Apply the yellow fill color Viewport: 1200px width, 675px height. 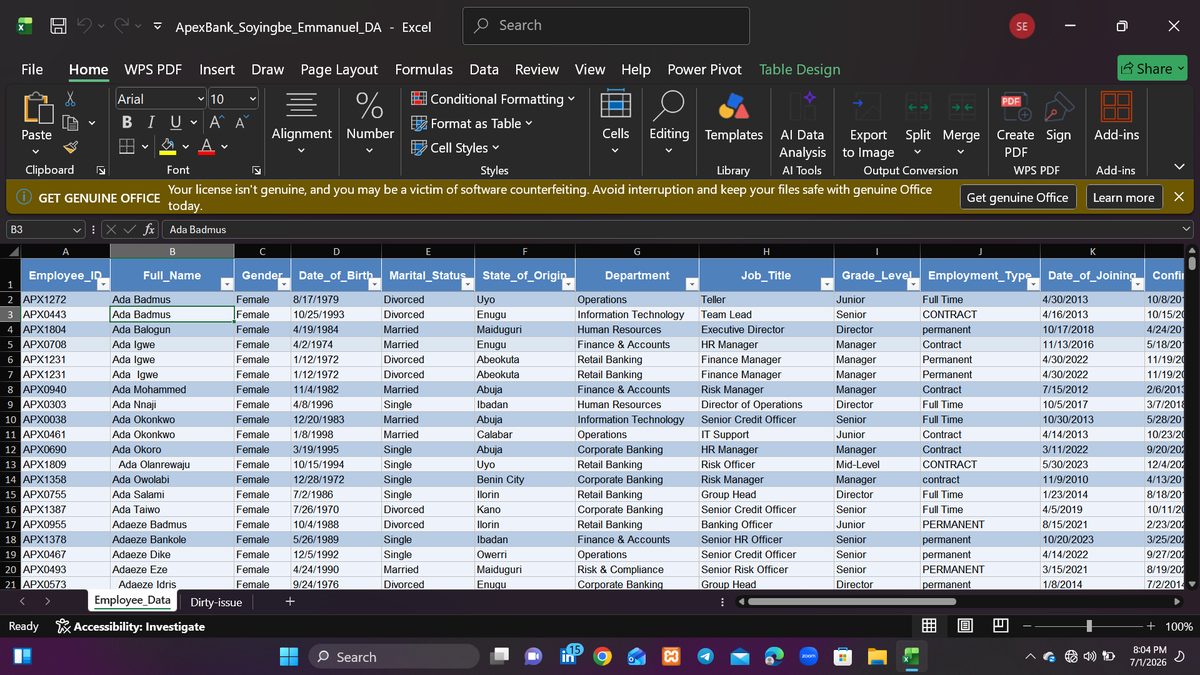pos(169,147)
